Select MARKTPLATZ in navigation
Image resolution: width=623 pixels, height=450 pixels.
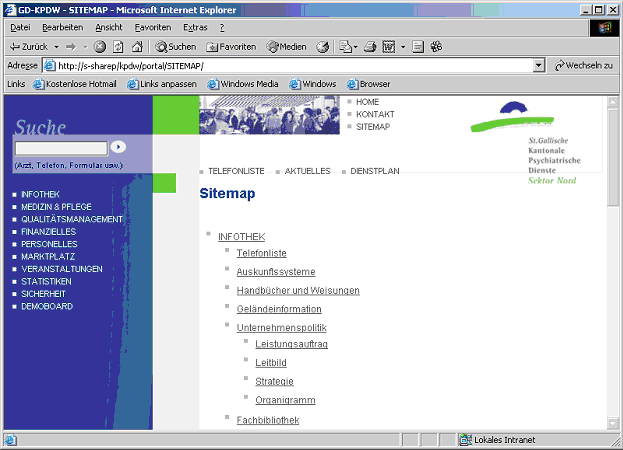tap(48, 257)
